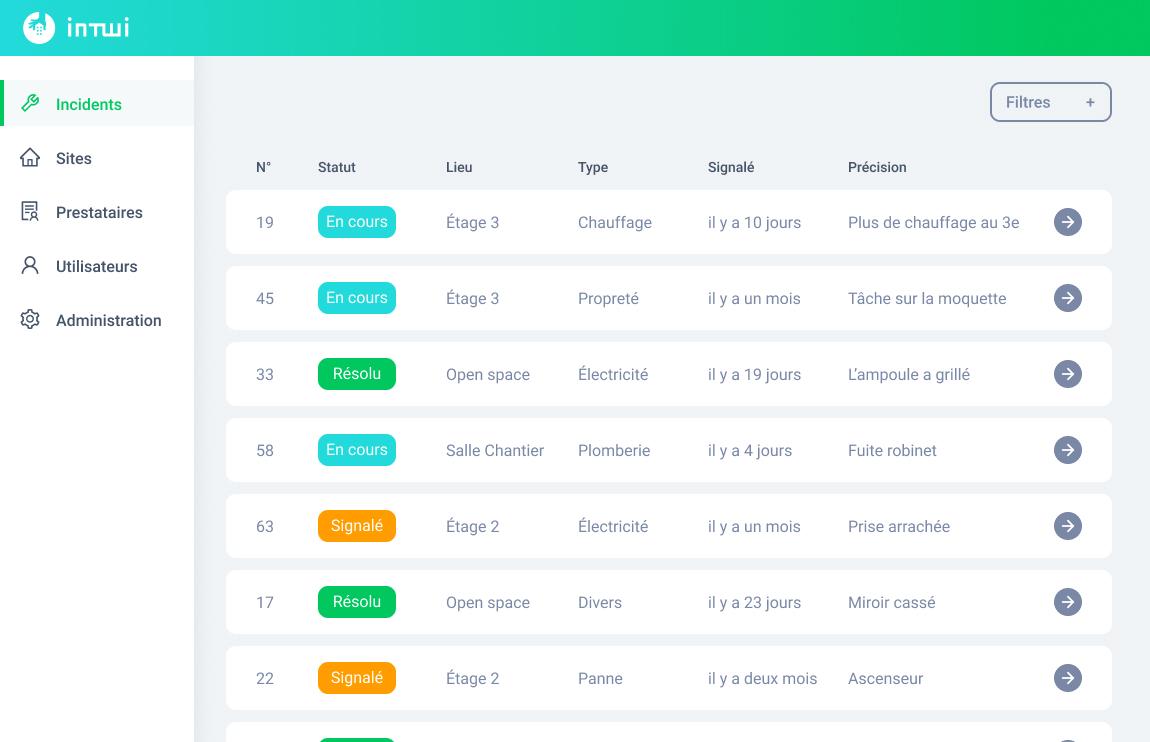The height and width of the screenshot is (742, 1150).
Task: Click the person icon beside Utilisateurs
Action: pos(30,265)
